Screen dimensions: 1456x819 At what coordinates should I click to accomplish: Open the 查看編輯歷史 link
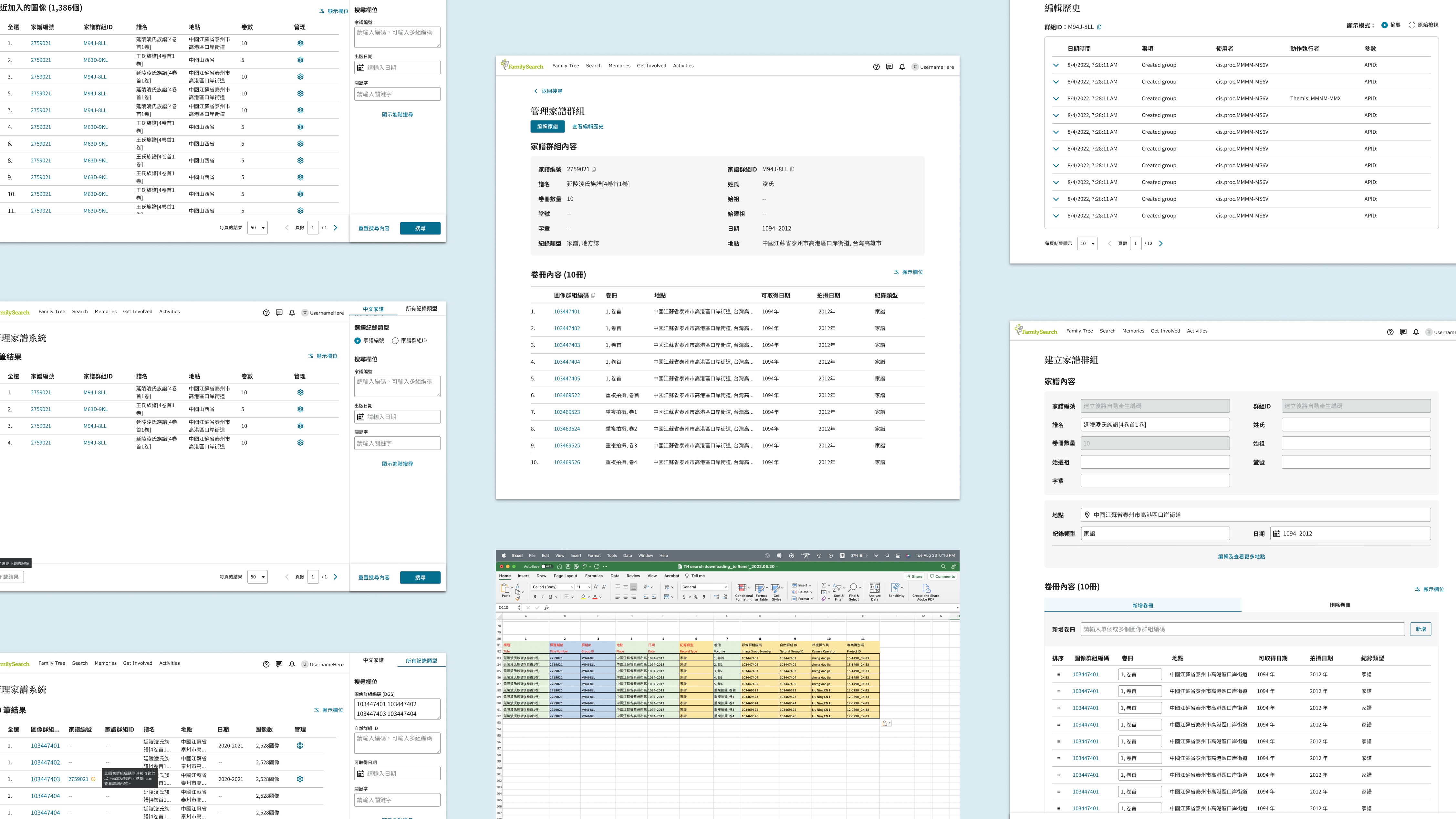coord(587,127)
